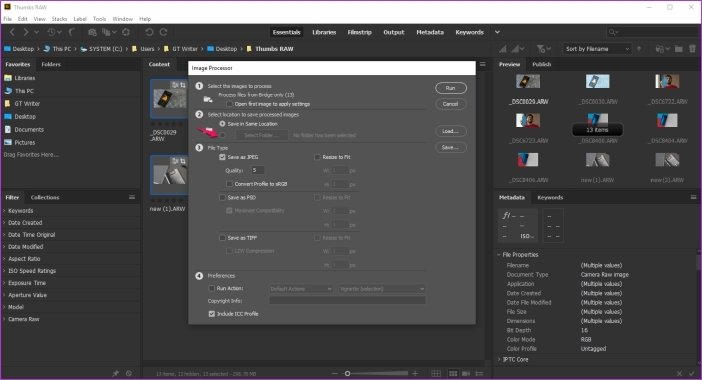Viewport: 702px width, 380px height.
Task: Create a new folder icon
Action: point(679,49)
